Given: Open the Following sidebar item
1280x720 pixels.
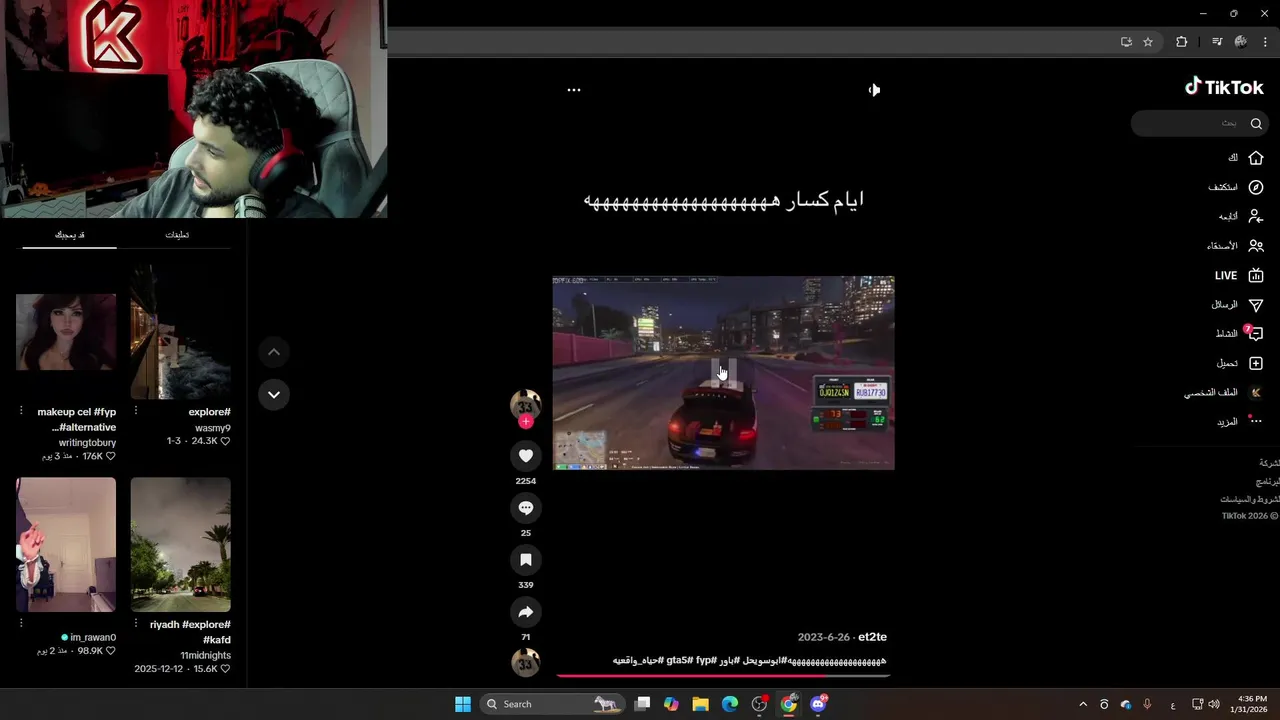Looking at the screenshot, I should (x=1241, y=216).
